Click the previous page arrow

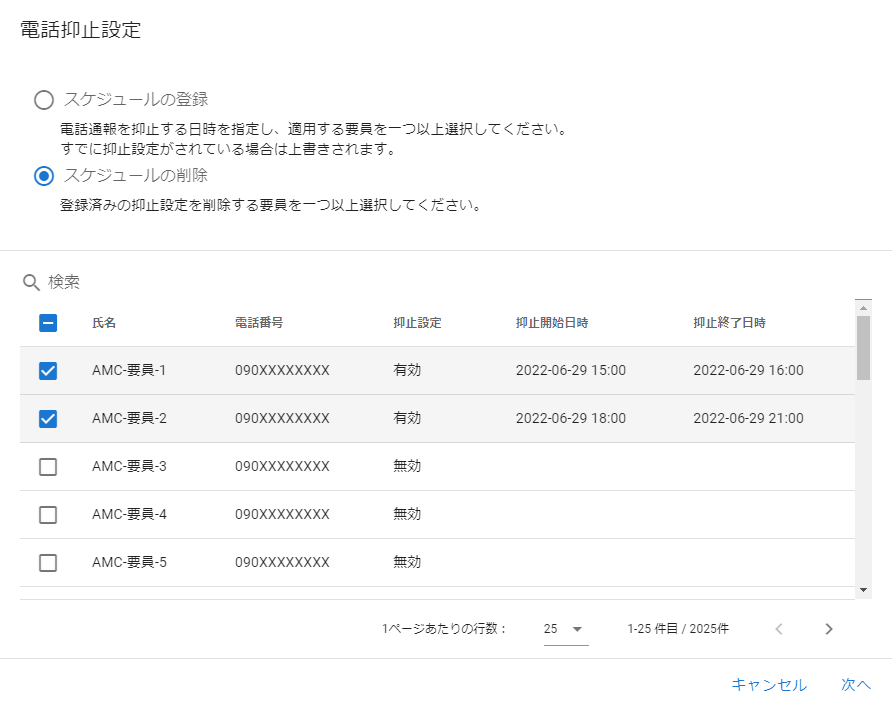tap(779, 629)
